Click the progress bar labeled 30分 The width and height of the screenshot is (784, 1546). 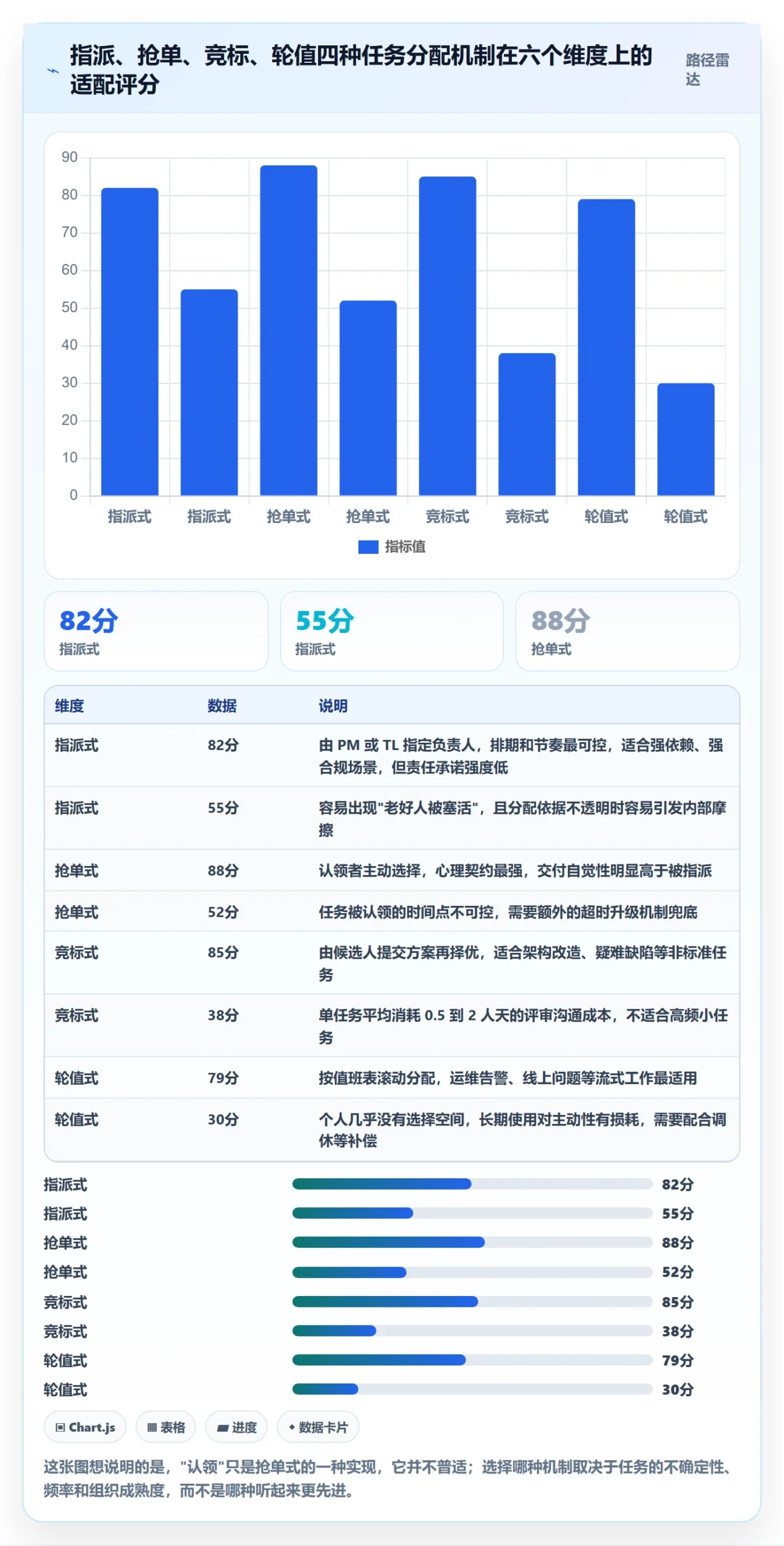click(x=473, y=1389)
